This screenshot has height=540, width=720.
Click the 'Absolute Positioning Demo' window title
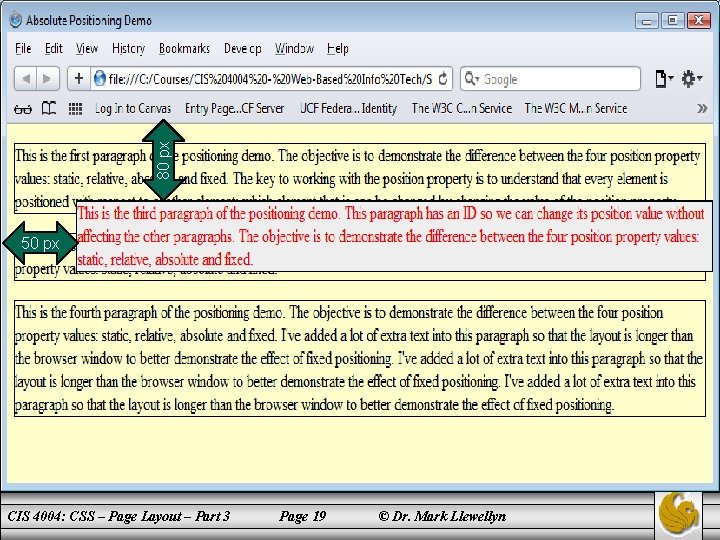(89, 21)
